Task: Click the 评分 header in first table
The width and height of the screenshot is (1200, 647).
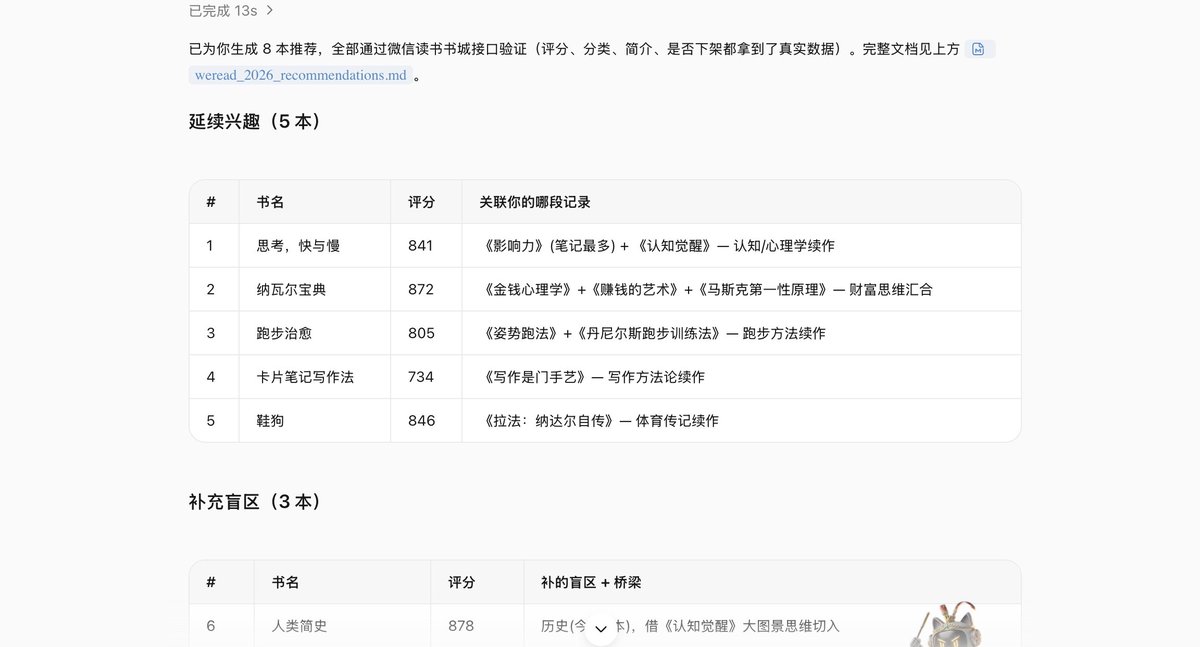Action: (x=422, y=202)
